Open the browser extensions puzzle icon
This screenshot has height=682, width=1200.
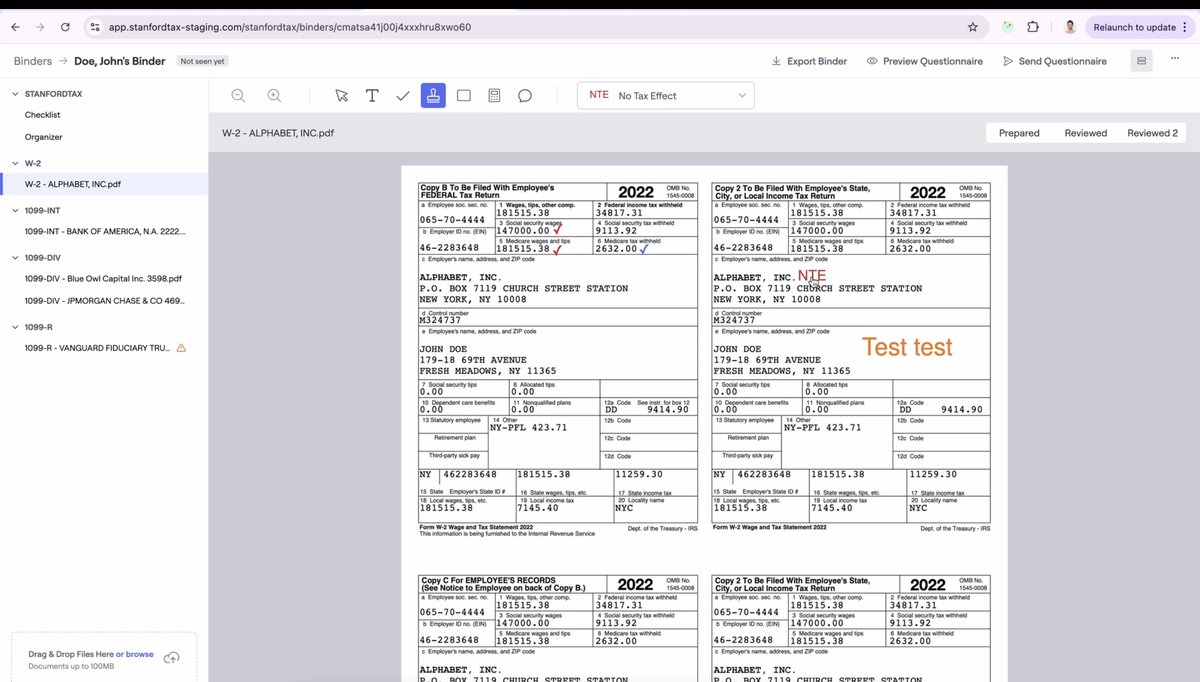click(x=1034, y=27)
